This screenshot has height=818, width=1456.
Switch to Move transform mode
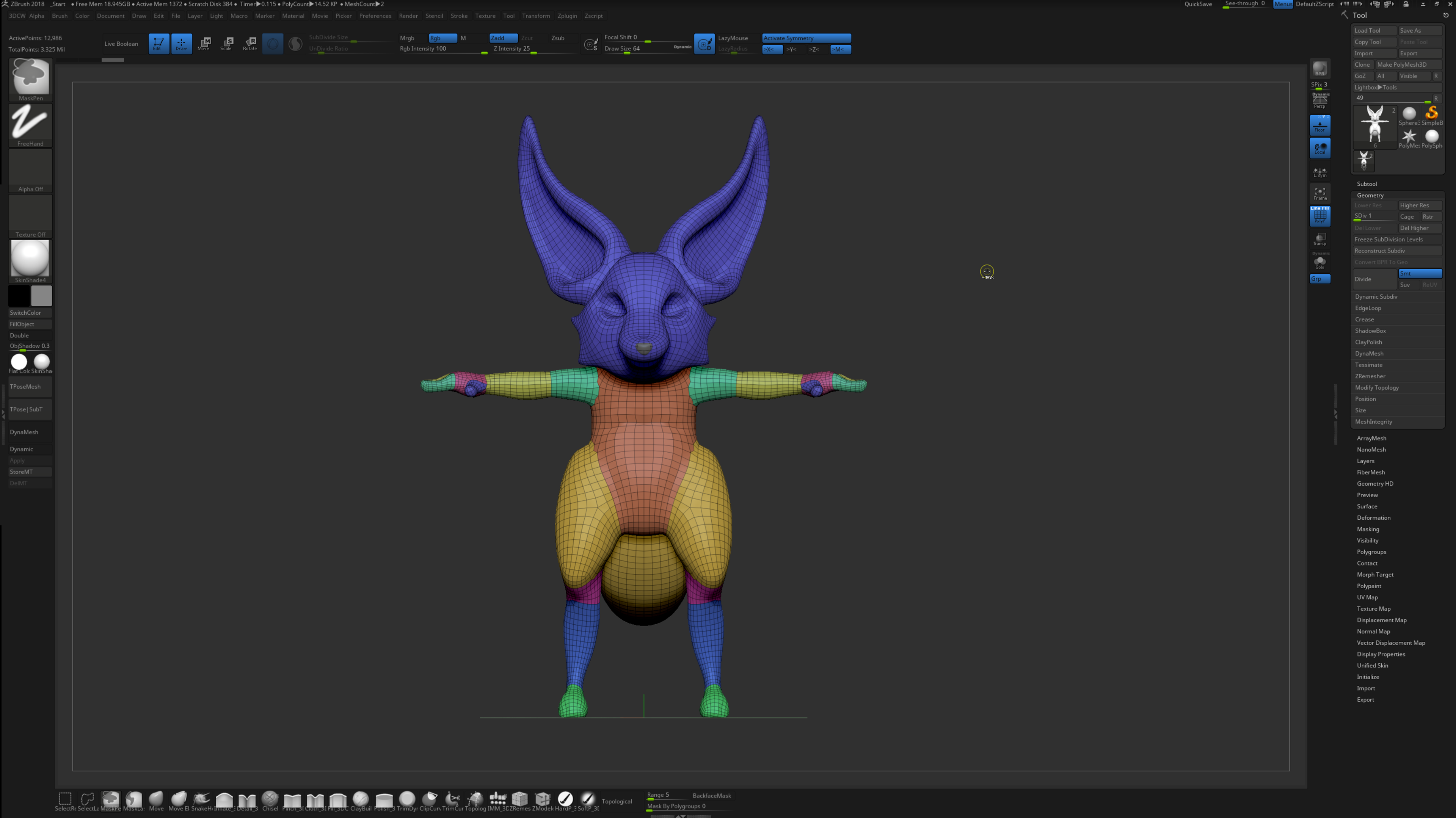click(x=204, y=44)
